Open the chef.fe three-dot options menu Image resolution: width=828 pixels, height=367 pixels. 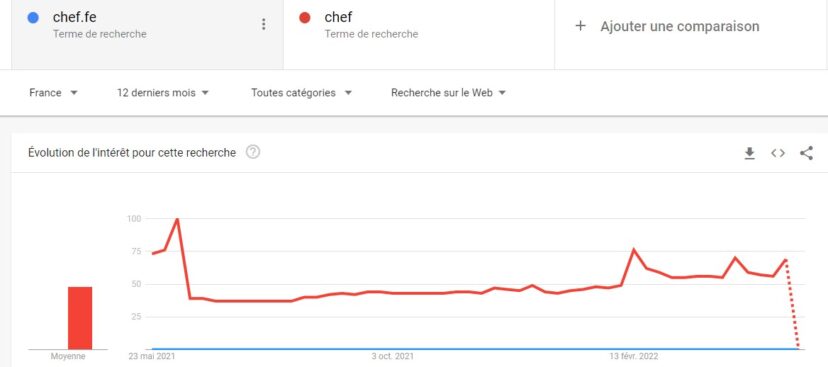[x=264, y=24]
